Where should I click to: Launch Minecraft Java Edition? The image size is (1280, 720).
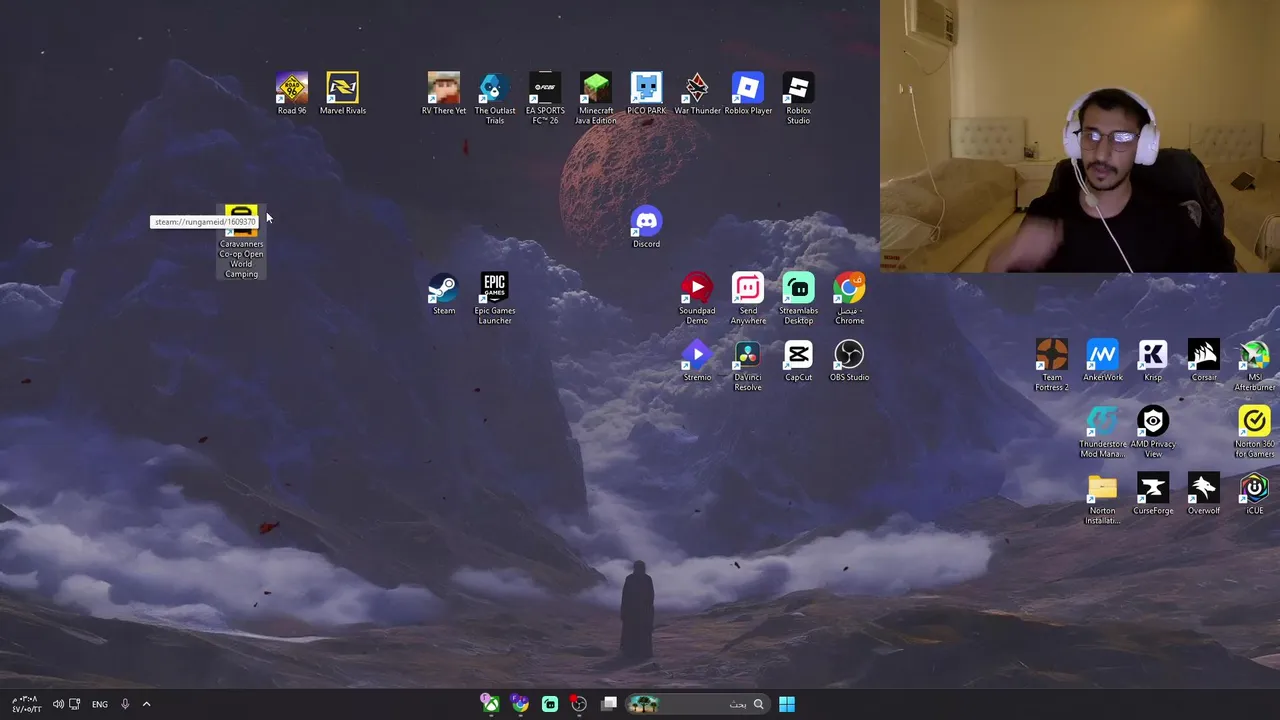click(596, 98)
